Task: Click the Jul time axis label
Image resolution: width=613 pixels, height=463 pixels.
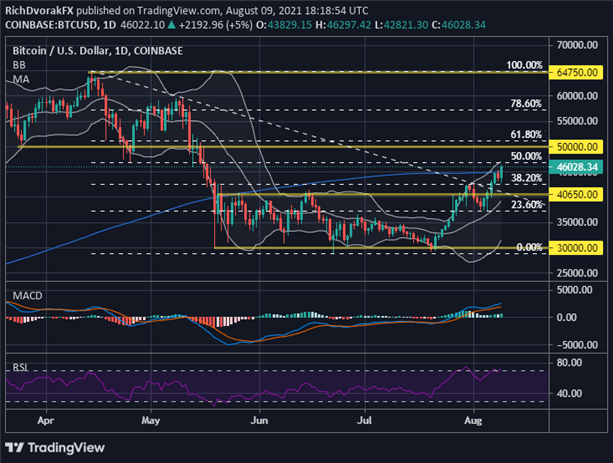Action: (x=364, y=421)
